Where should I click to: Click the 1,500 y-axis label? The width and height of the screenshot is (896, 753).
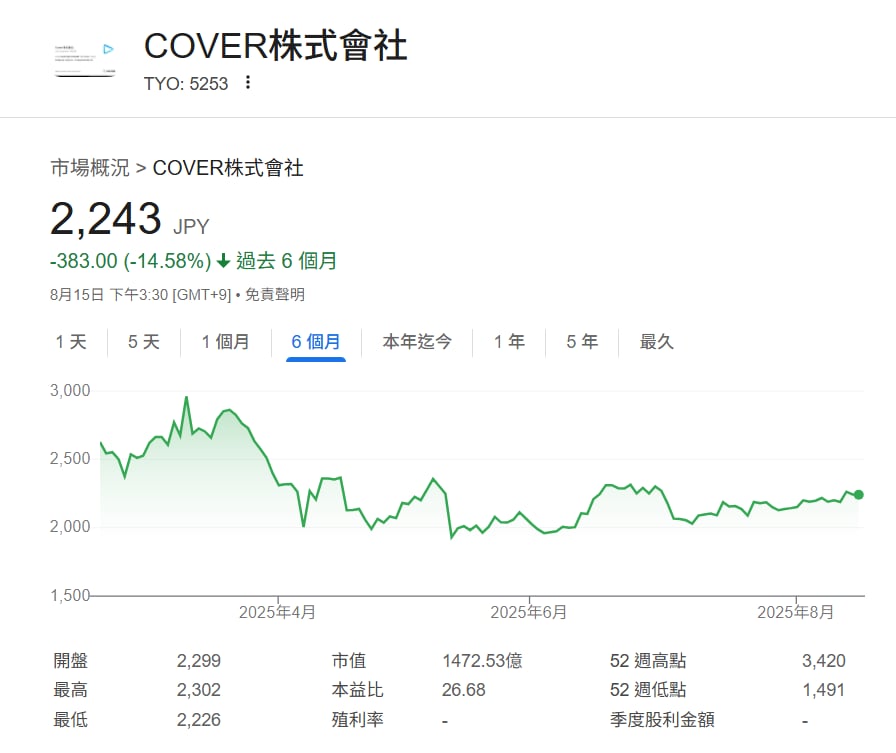click(x=70, y=596)
